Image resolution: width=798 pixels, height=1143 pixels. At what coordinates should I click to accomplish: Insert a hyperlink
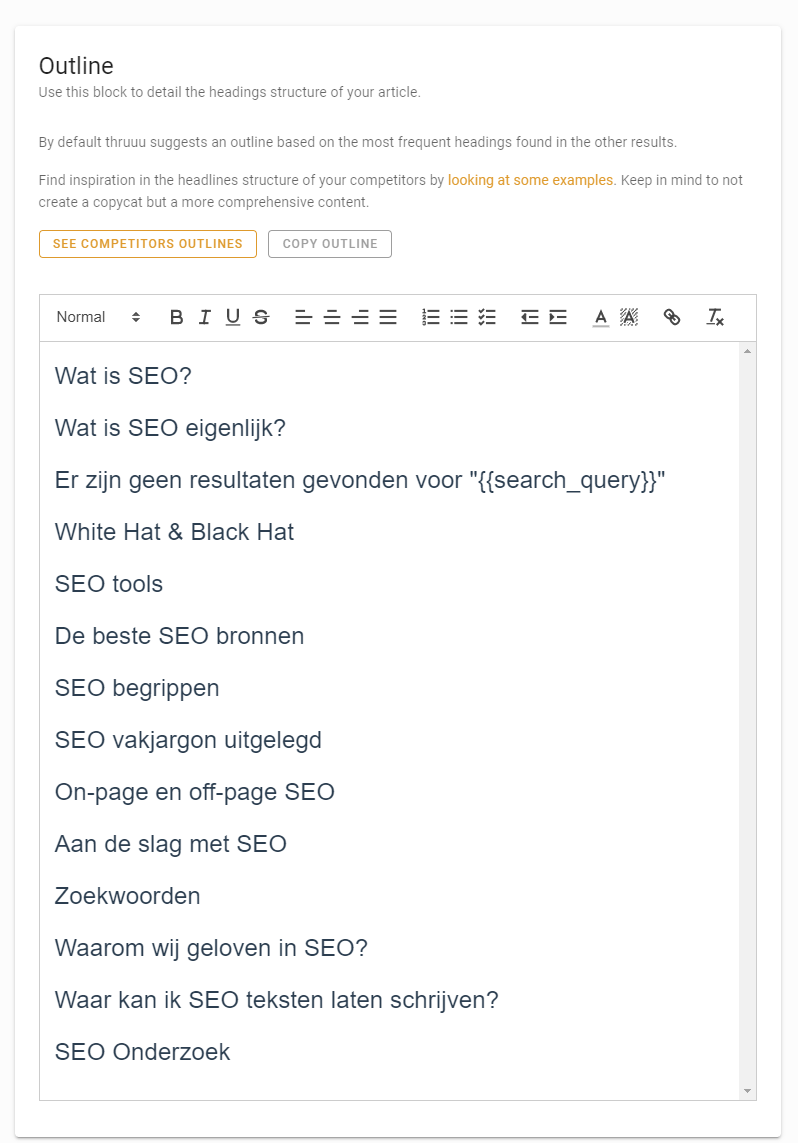pyautogui.click(x=672, y=317)
